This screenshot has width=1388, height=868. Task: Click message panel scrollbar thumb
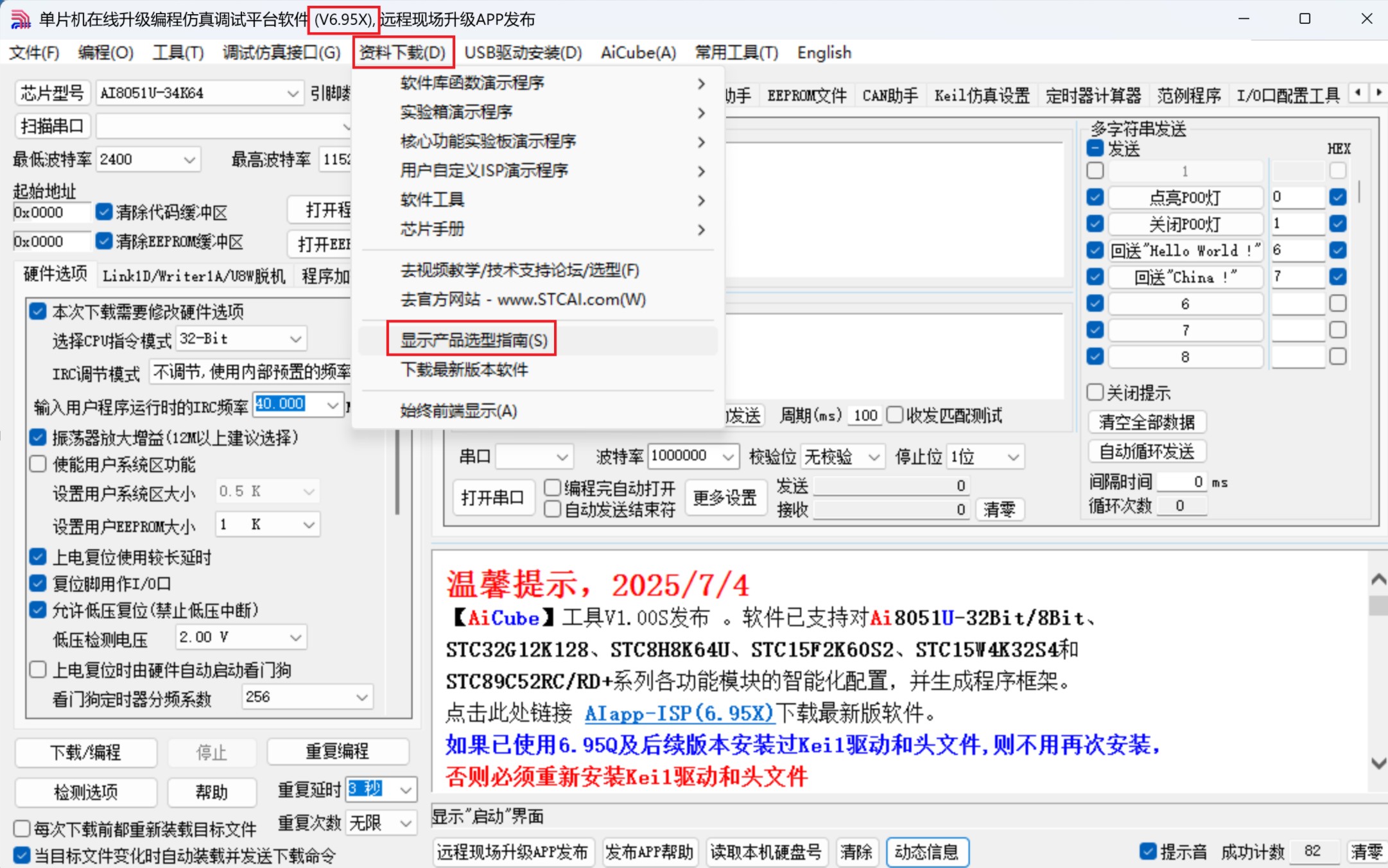click(1378, 605)
